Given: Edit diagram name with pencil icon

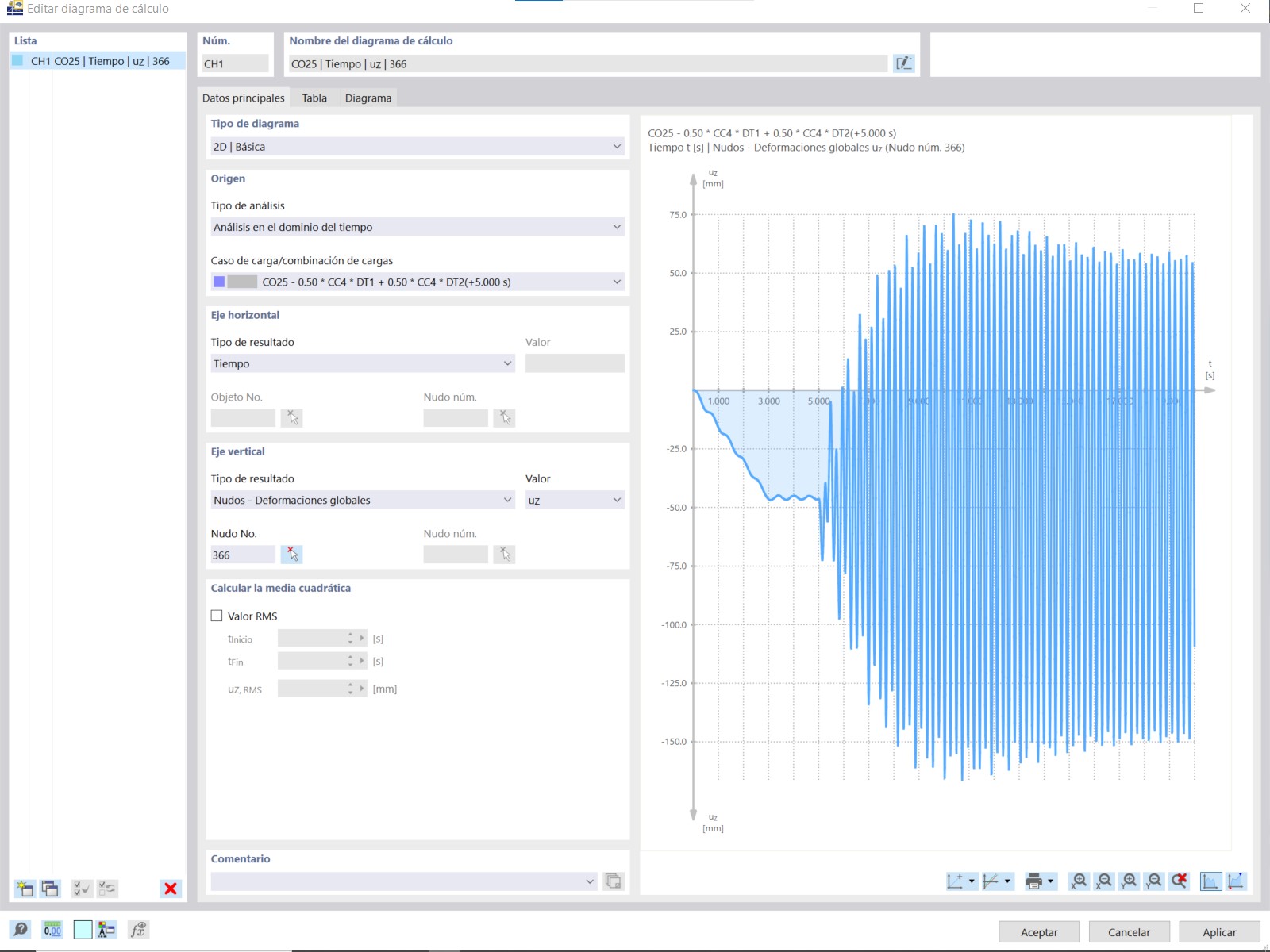Looking at the screenshot, I should click(904, 63).
